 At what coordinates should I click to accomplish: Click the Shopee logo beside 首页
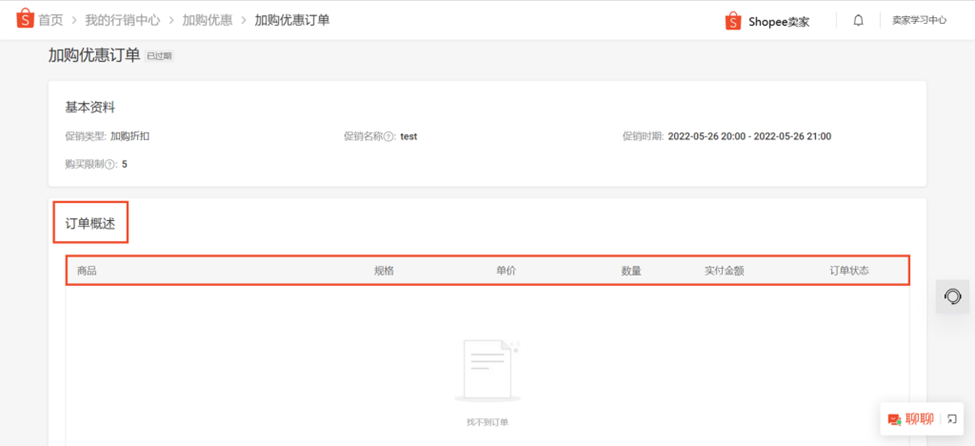point(24,19)
